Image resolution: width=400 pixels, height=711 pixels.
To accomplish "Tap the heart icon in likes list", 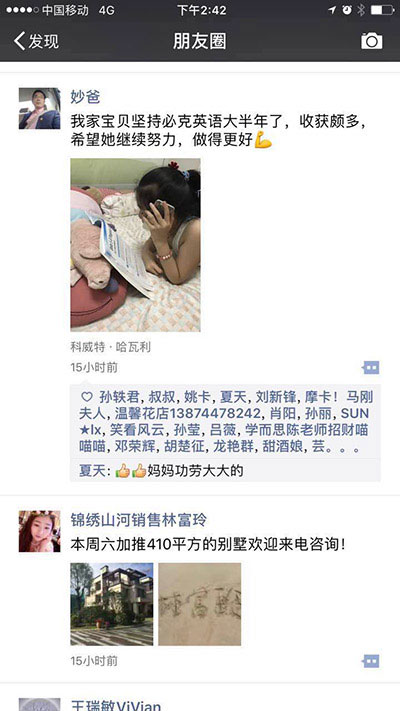I will click(87, 397).
